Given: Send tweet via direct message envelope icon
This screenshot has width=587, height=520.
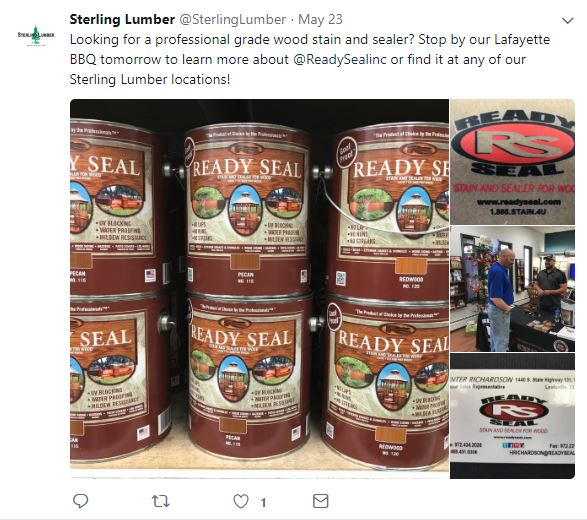Looking at the screenshot, I should click(320, 501).
